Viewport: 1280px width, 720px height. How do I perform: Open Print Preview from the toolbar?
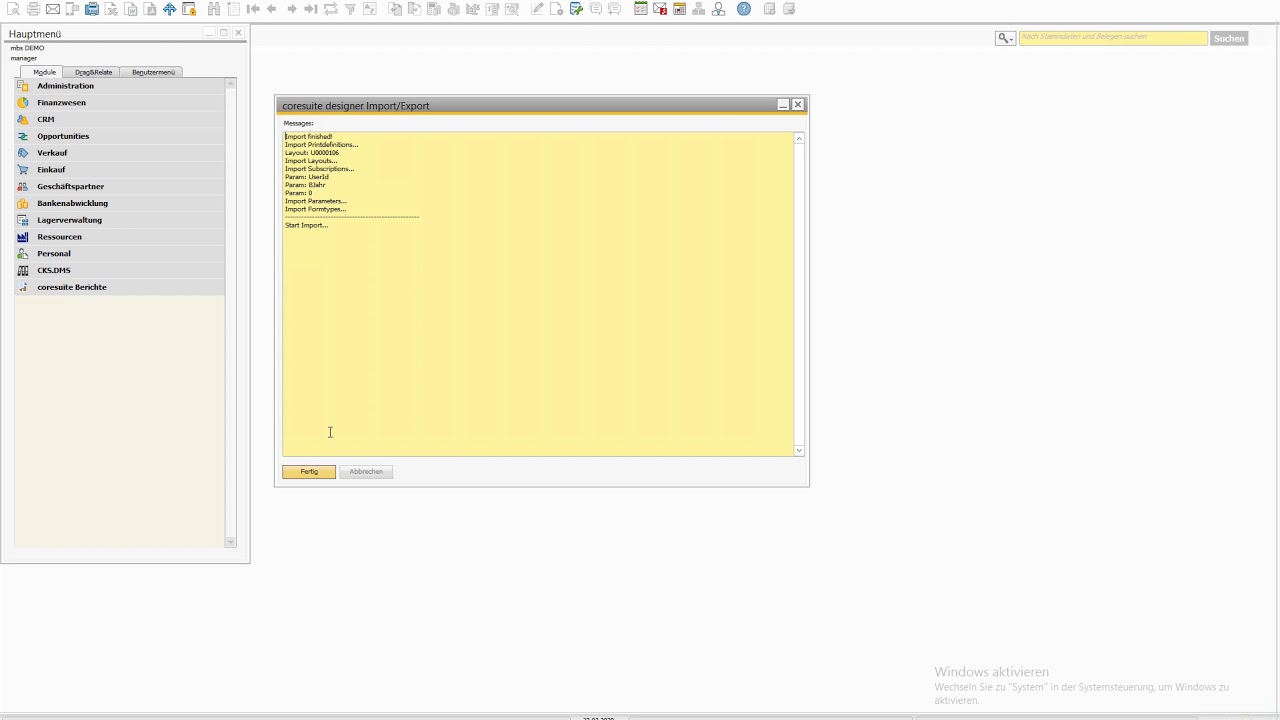tap(14, 9)
